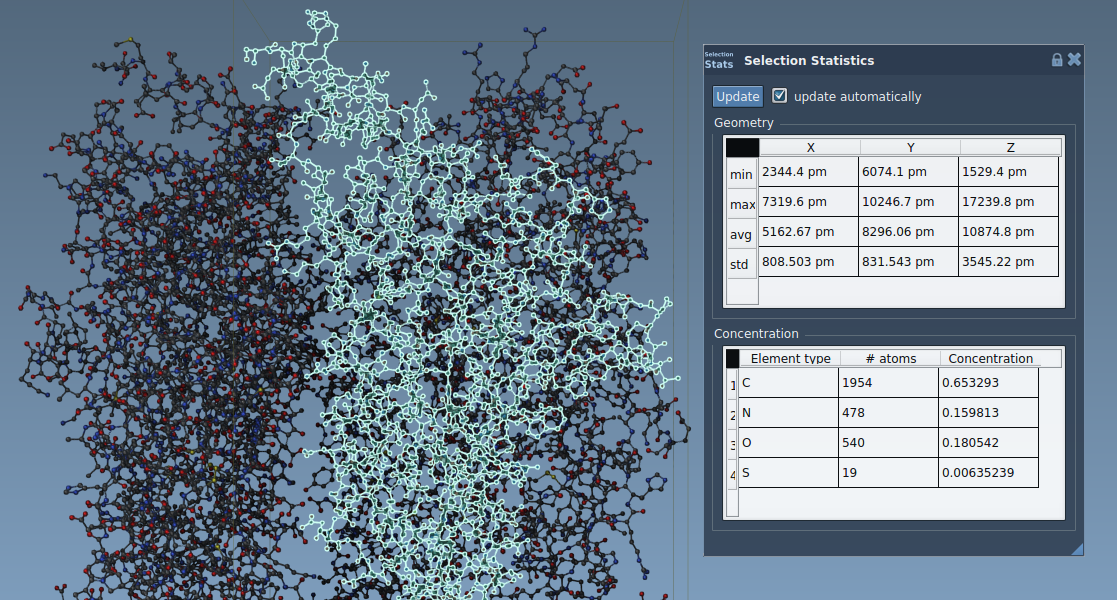
Task: Click the Geometry table corner select-all box
Action: pyautogui.click(x=742, y=147)
